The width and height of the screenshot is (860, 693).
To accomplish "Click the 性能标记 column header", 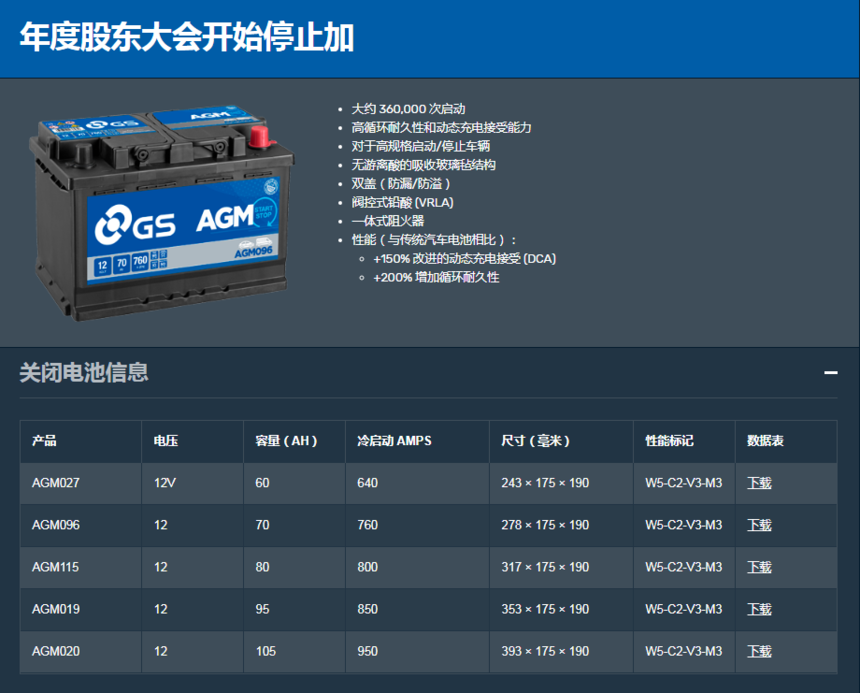I will click(x=669, y=441).
